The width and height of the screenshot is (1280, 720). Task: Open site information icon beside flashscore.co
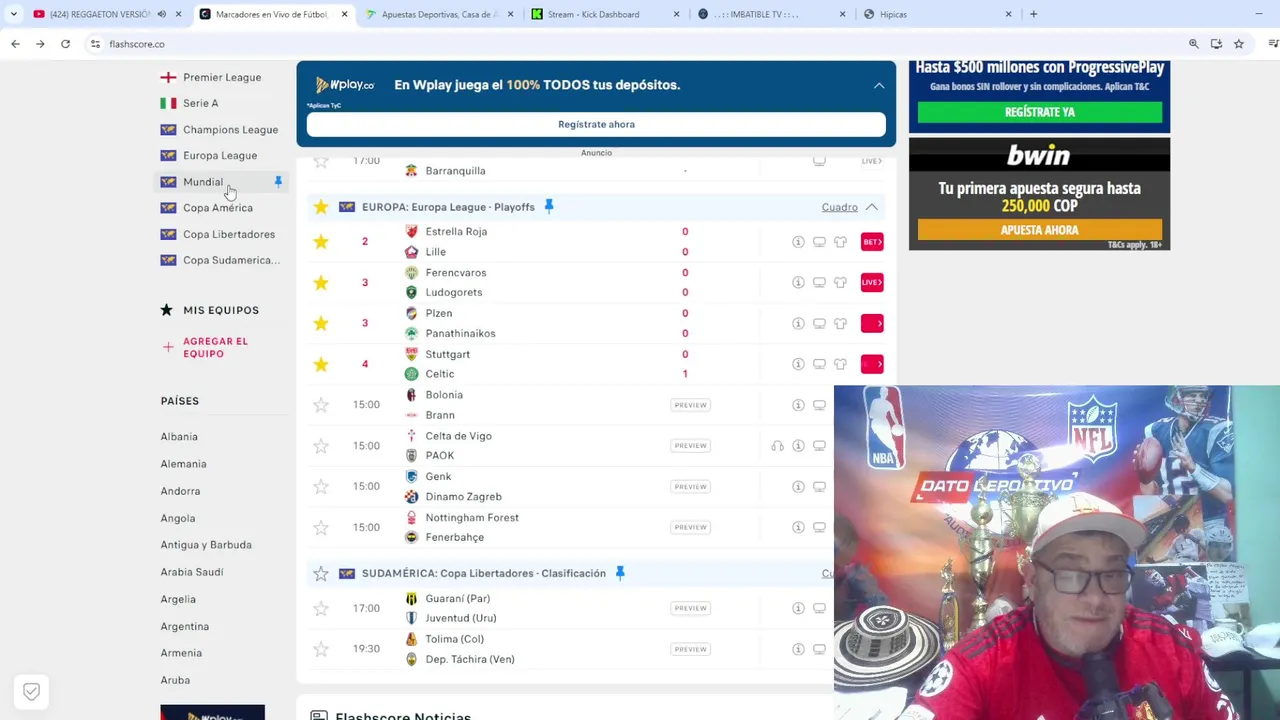(x=95, y=44)
